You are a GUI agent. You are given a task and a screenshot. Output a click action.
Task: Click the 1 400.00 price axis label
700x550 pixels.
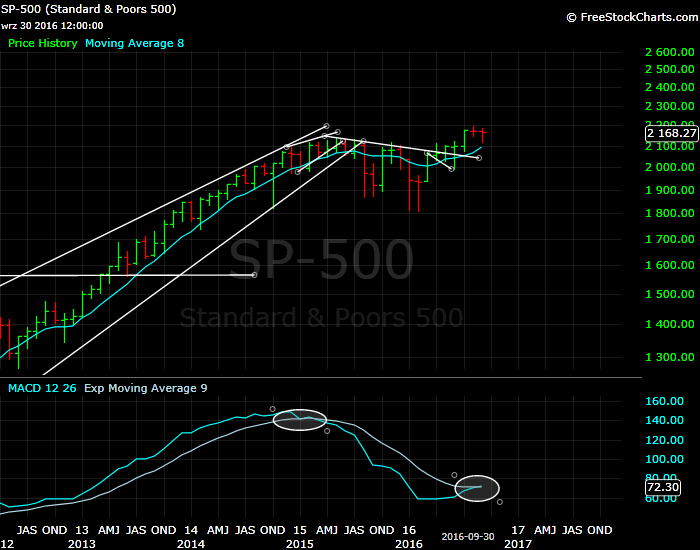click(x=670, y=324)
